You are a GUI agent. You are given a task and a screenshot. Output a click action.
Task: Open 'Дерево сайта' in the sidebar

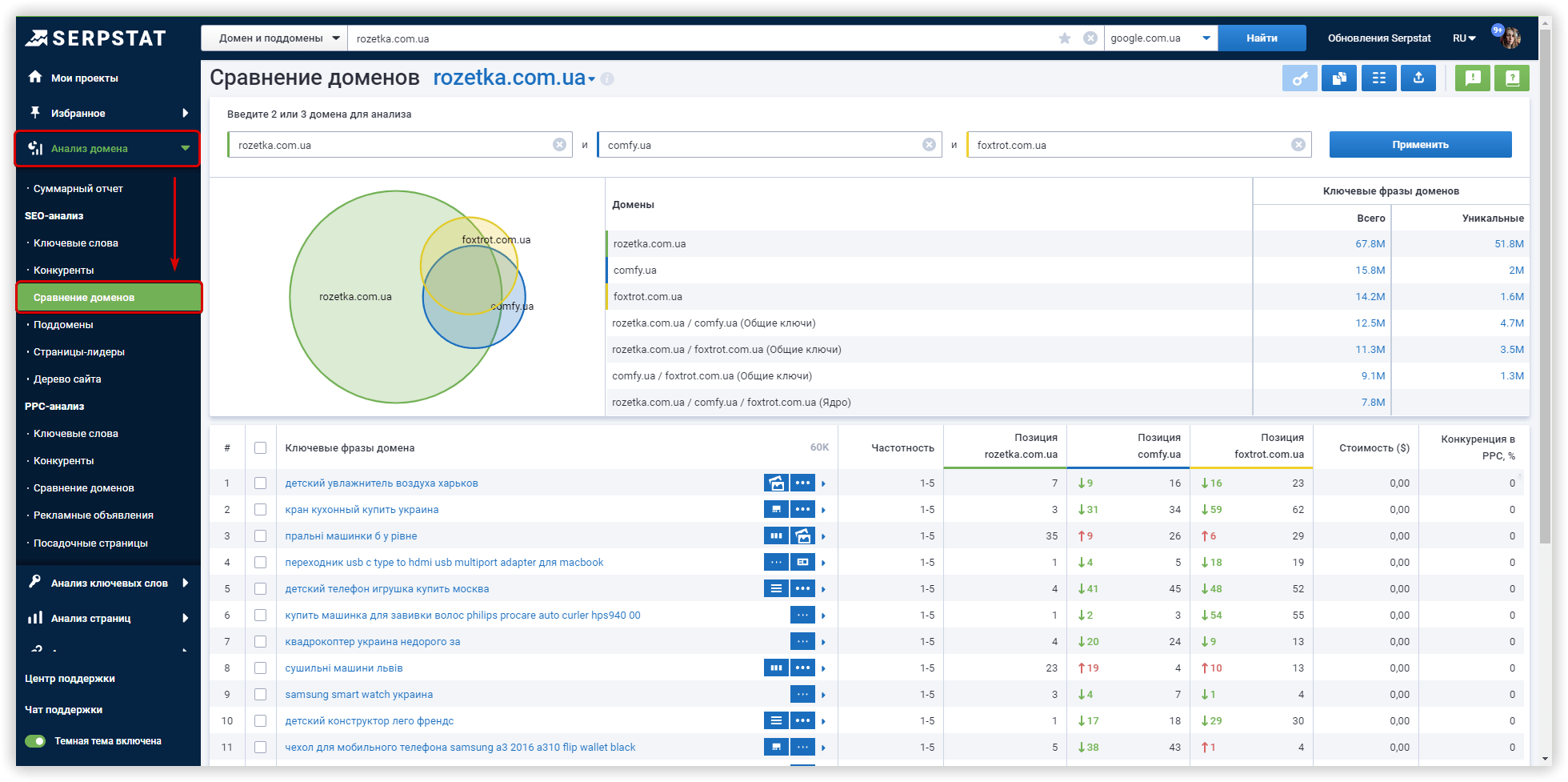pyautogui.click(x=67, y=379)
